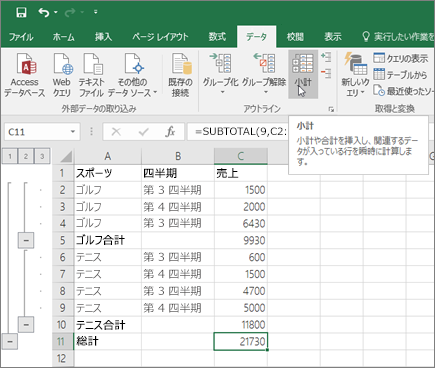Viewport: 435px width, 368px height.
Task: Switch to the 数式 tab
Action: pyautogui.click(x=217, y=37)
